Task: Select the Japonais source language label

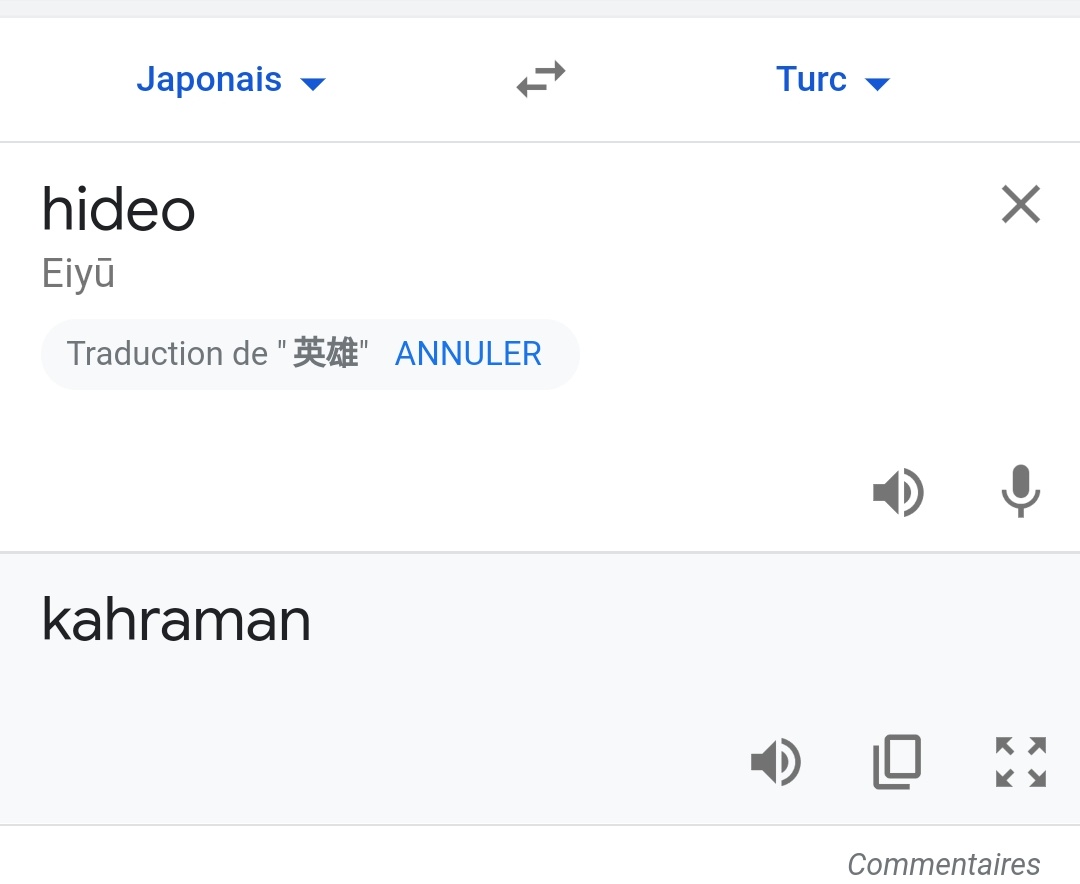Action: [x=209, y=80]
